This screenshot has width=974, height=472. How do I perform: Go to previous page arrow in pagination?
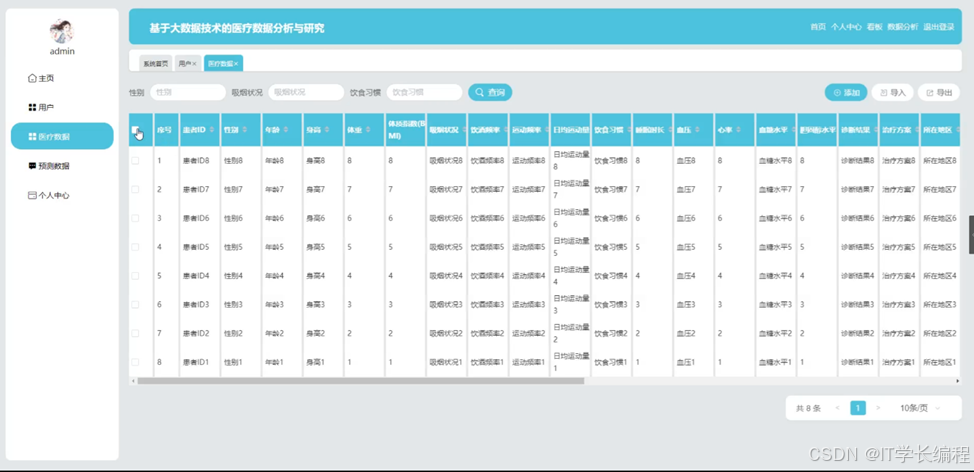pyautogui.click(x=837, y=408)
